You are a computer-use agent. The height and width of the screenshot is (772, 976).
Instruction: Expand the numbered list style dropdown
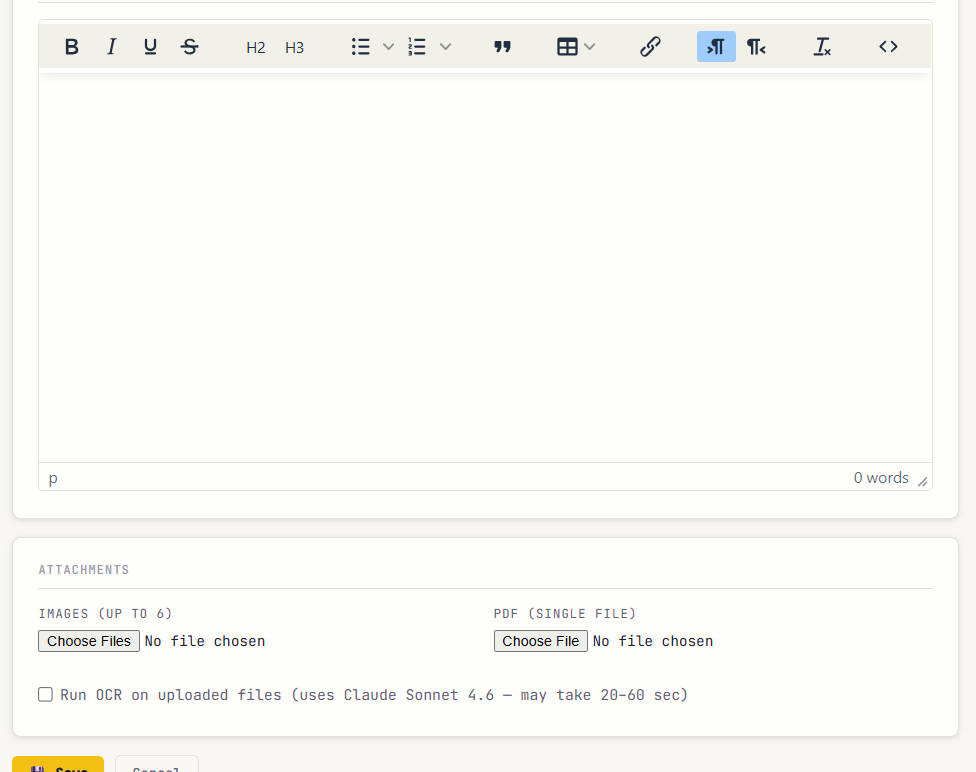click(446, 47)
